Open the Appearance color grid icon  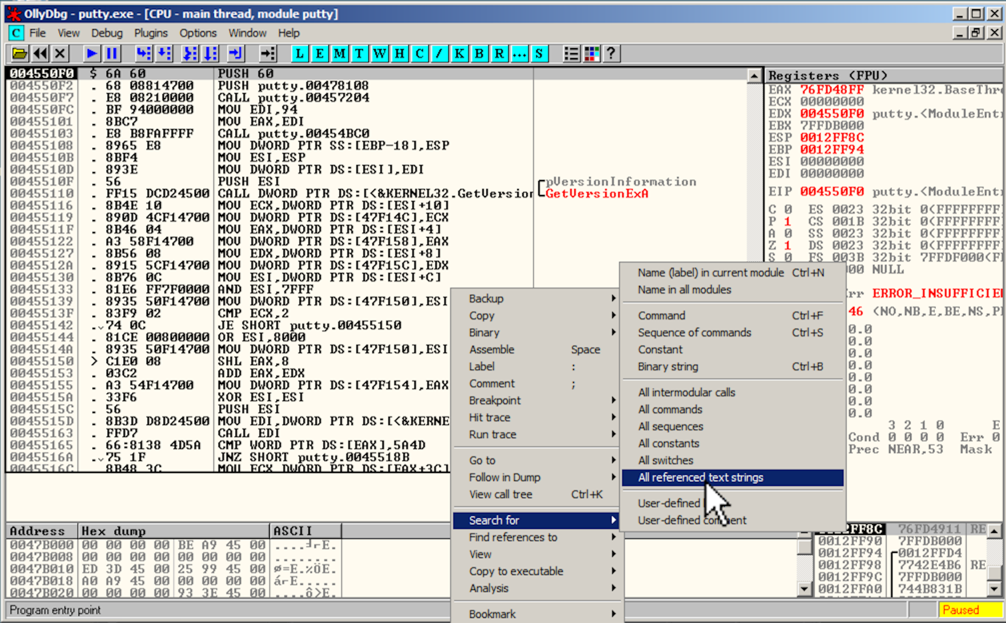[x=592, y=53]
